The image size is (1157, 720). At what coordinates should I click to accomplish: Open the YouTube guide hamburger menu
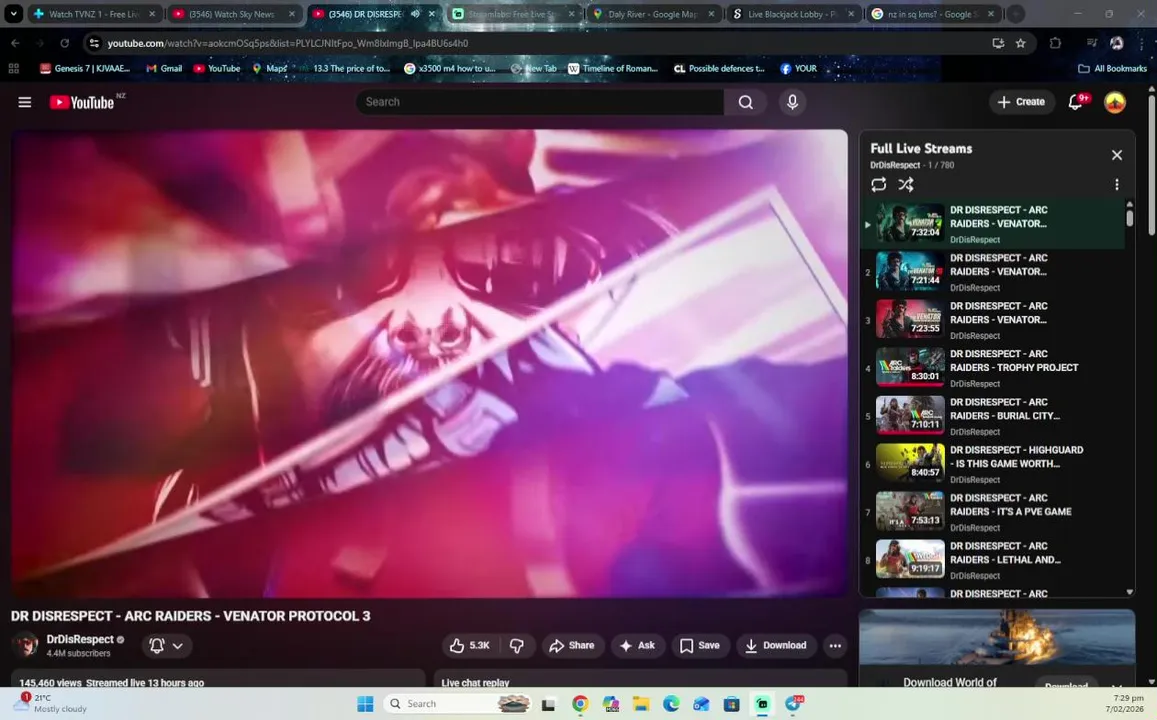coord(24,102)
